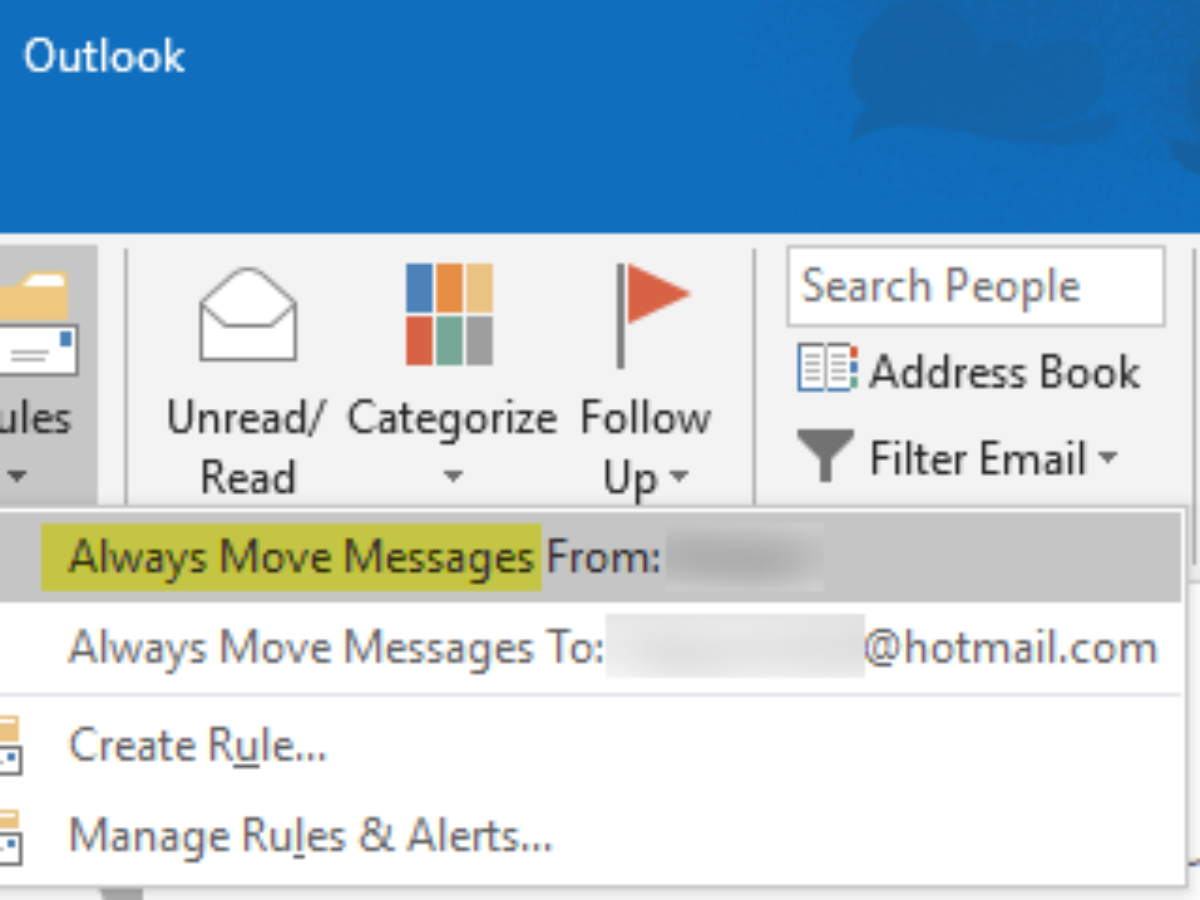The image size is (1200, 900).
Task: Select Create Rule... menu entry
Action: (197, 746)
